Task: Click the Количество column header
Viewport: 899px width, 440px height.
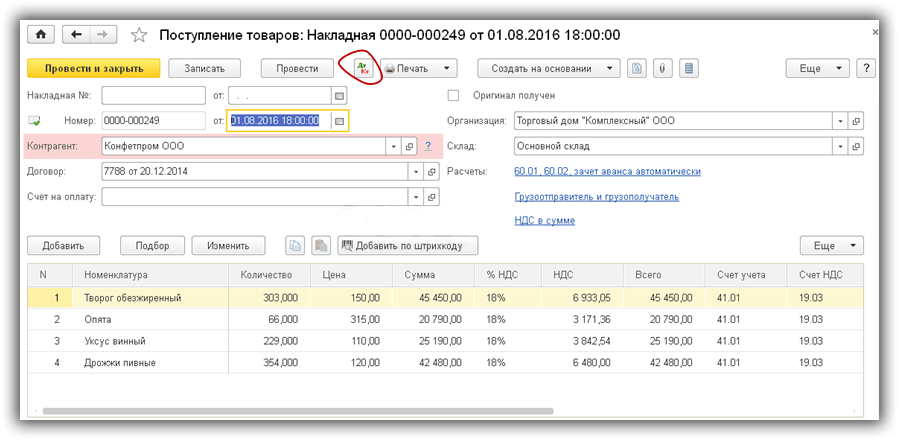Action: 269,275
